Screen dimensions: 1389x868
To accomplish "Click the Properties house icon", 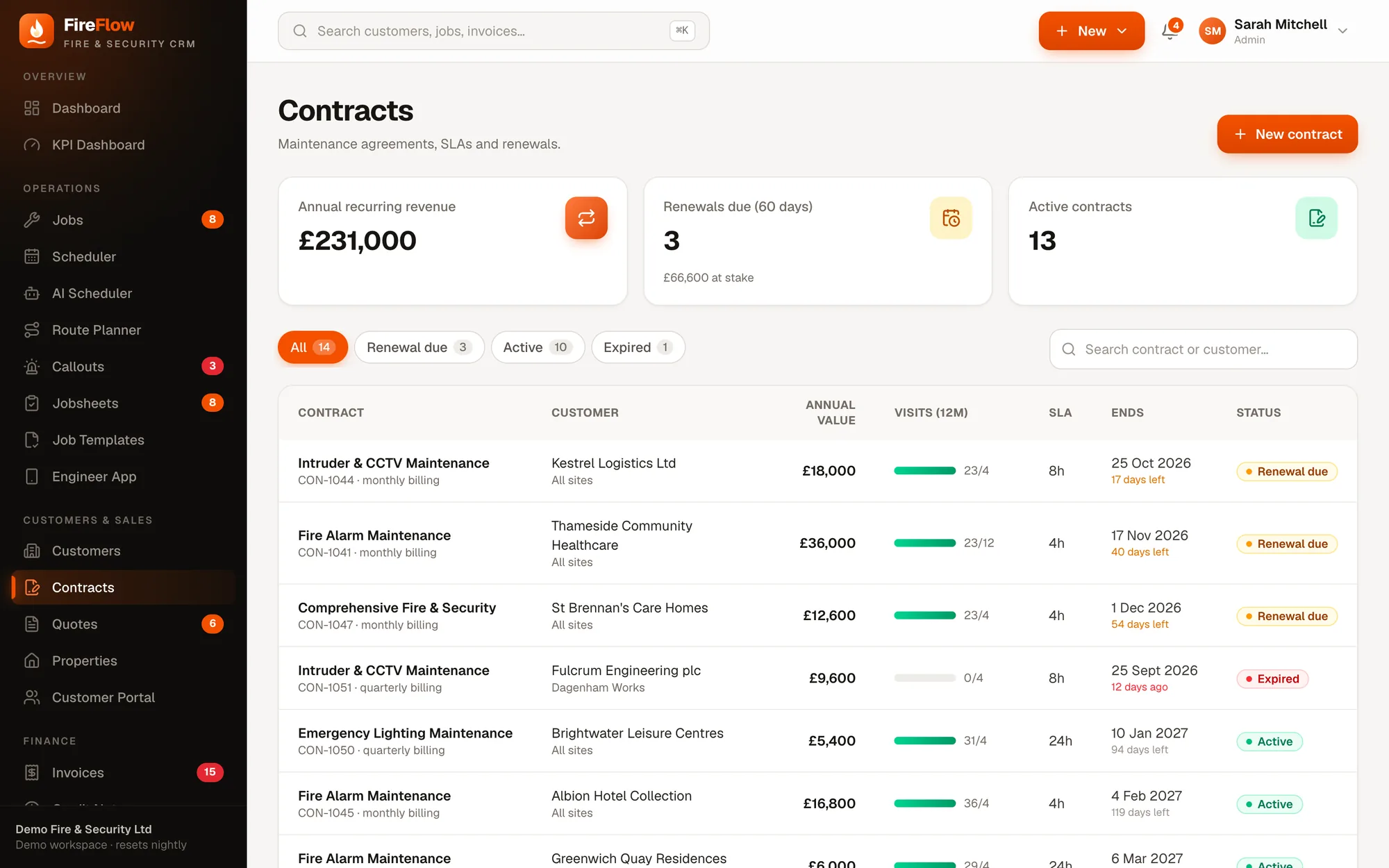I will (32, 661).
